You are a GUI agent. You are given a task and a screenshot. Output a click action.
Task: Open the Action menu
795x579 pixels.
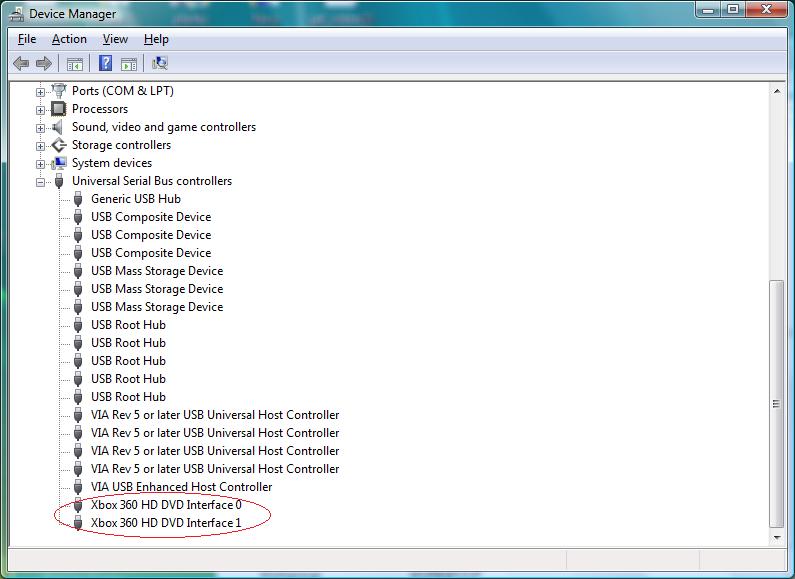[x=69, y=39]
